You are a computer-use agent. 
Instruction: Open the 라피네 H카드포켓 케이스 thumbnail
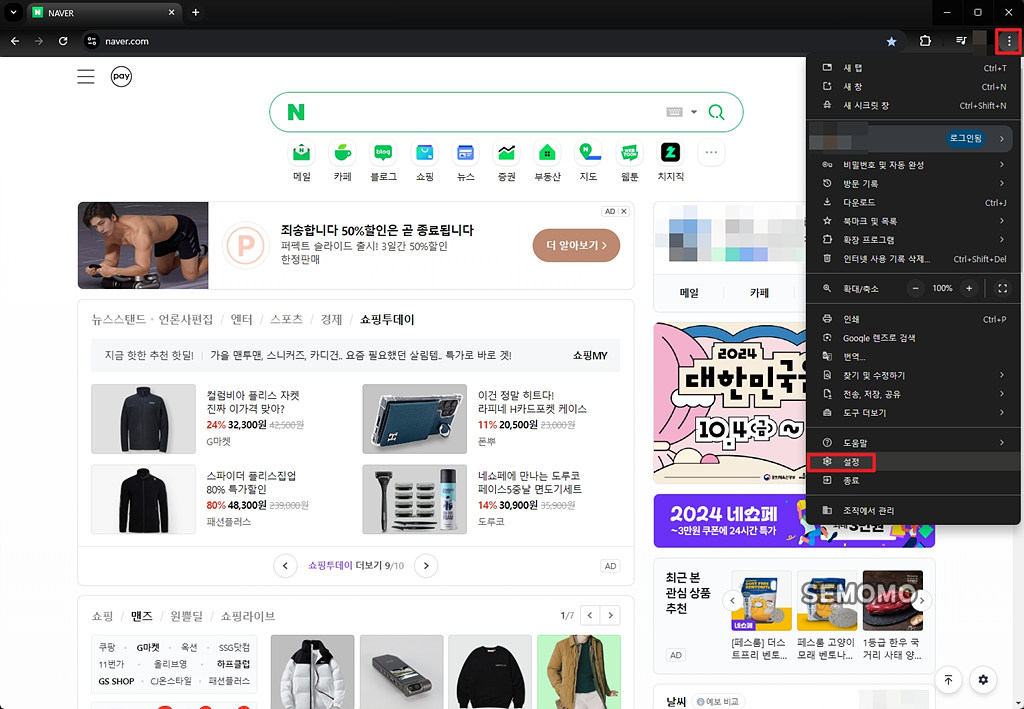[x=414, y=418]
